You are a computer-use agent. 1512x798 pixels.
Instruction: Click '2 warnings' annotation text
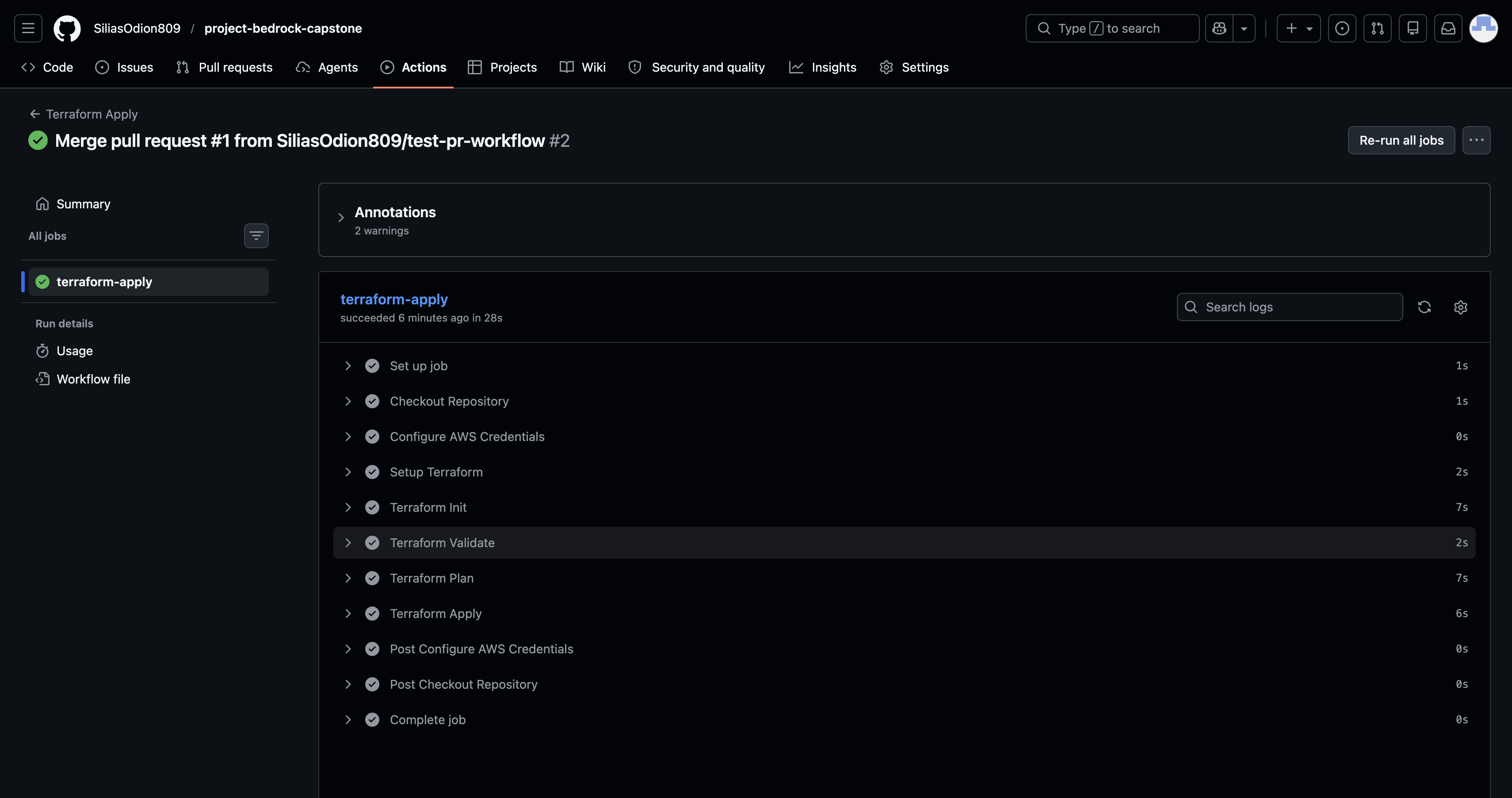tap(382, 231)
